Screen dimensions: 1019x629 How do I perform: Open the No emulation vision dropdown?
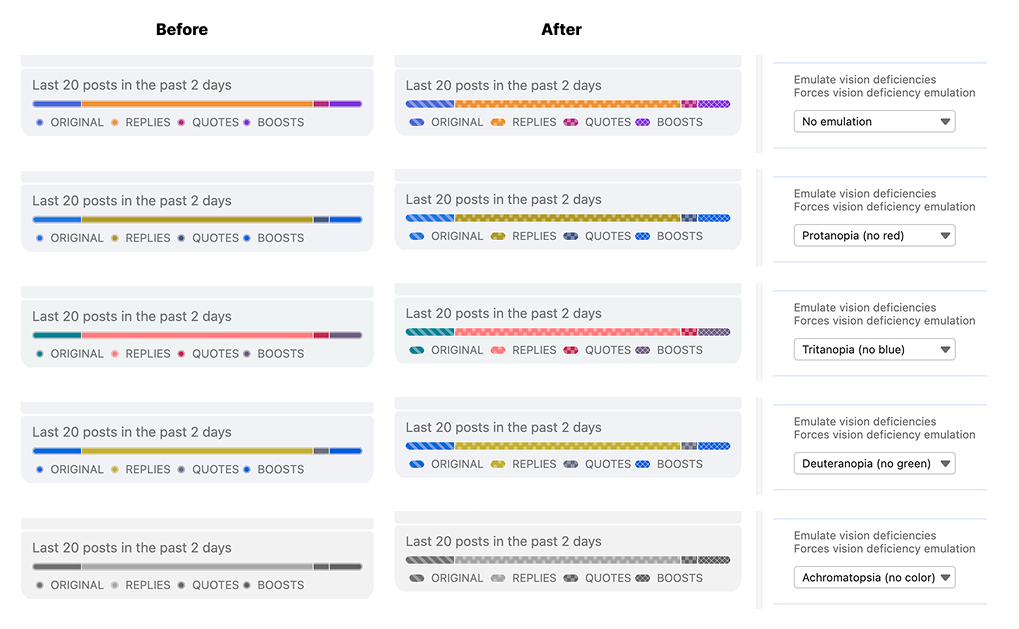pos(874,122)
